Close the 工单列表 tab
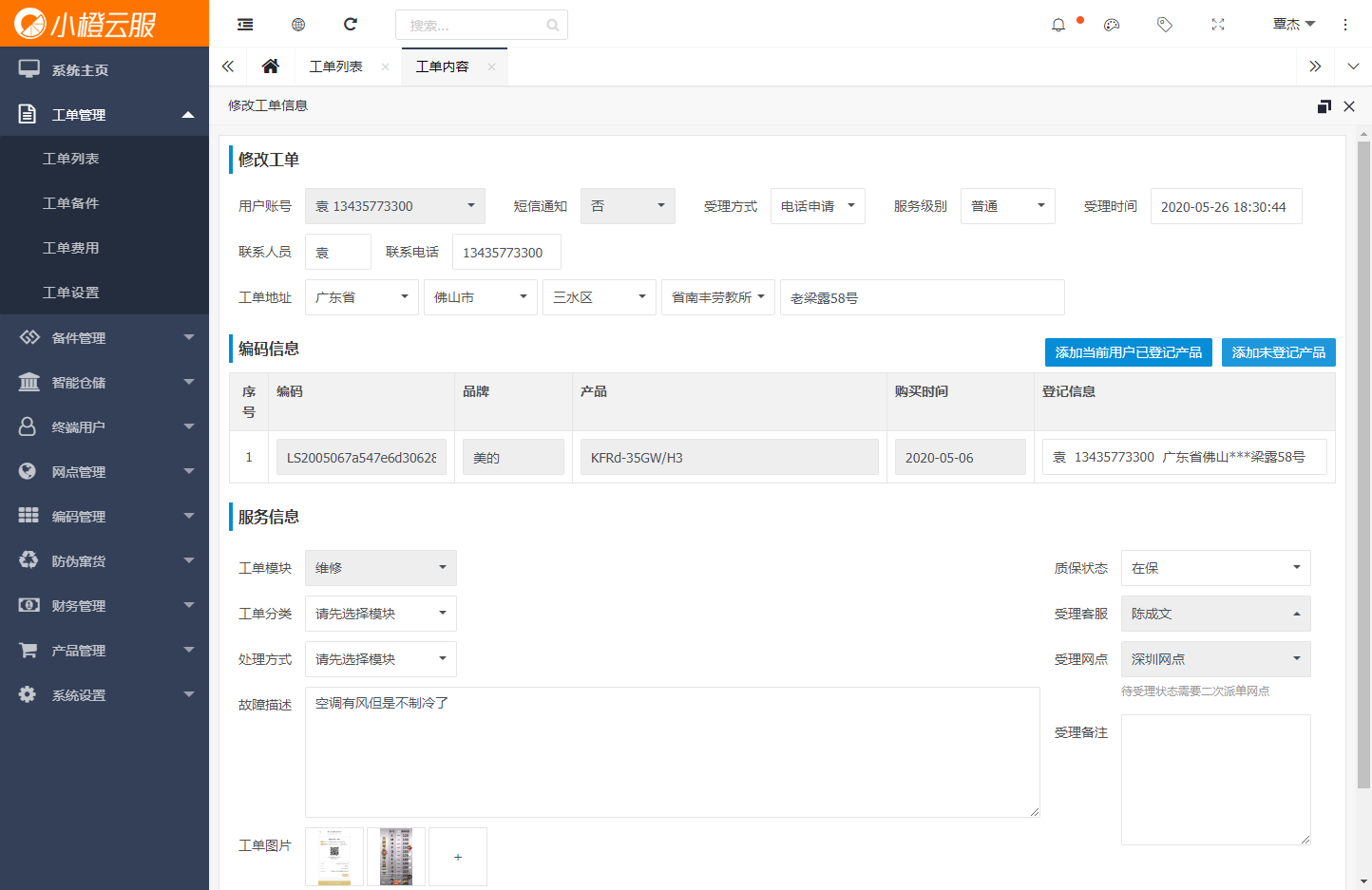Viewport: 1372px width, 890px height. click(x=385, y=66)
